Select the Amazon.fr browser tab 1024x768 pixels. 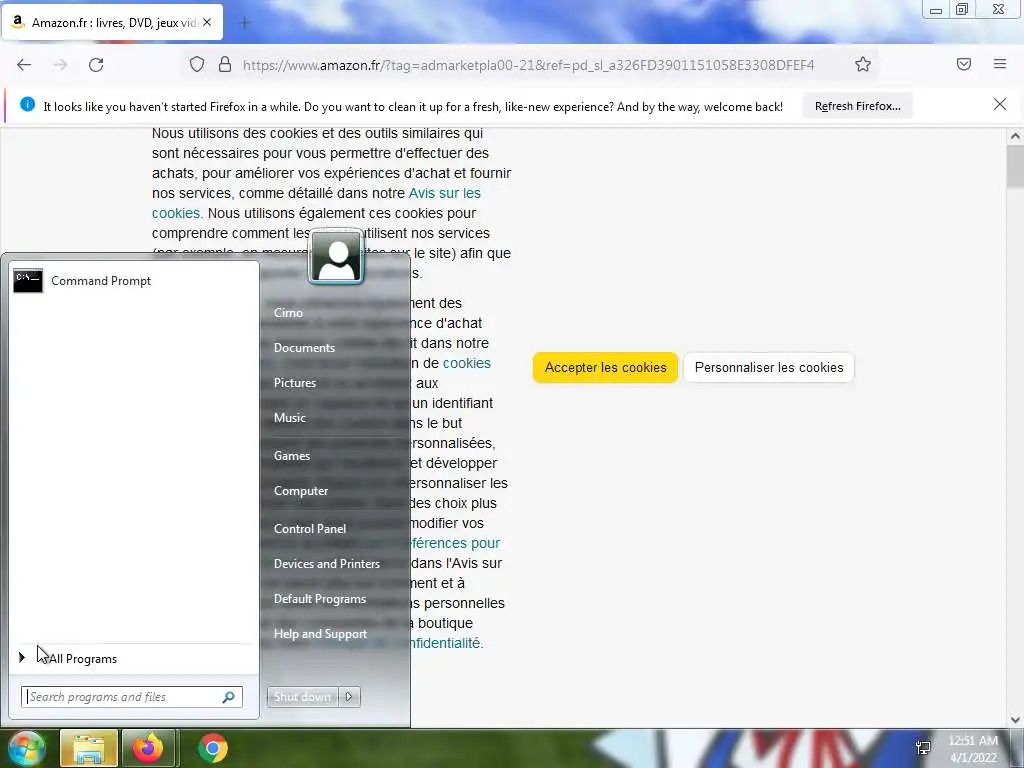pos(112,22)
